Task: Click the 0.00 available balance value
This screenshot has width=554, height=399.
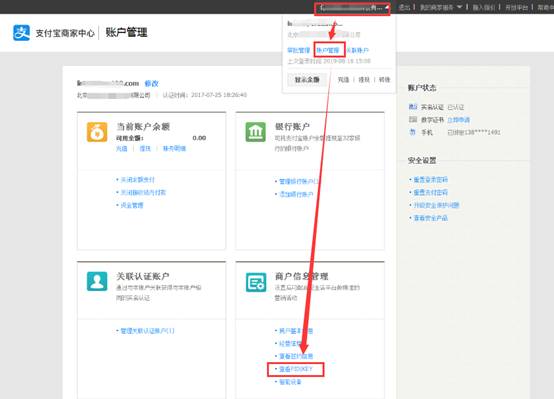Action: coord(199,138)
